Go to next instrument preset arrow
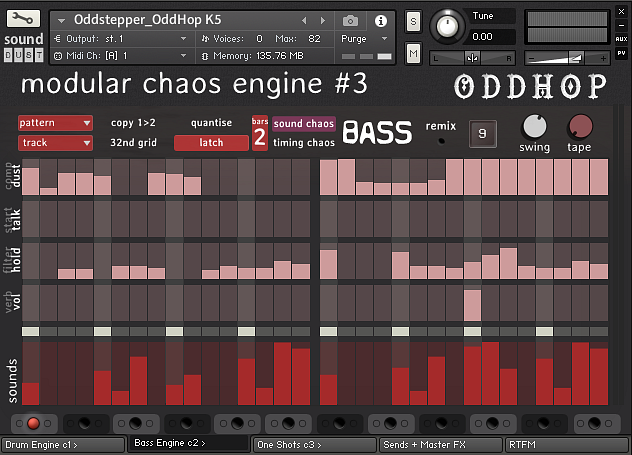Screen dimensions: 632x455 point(322,20)
